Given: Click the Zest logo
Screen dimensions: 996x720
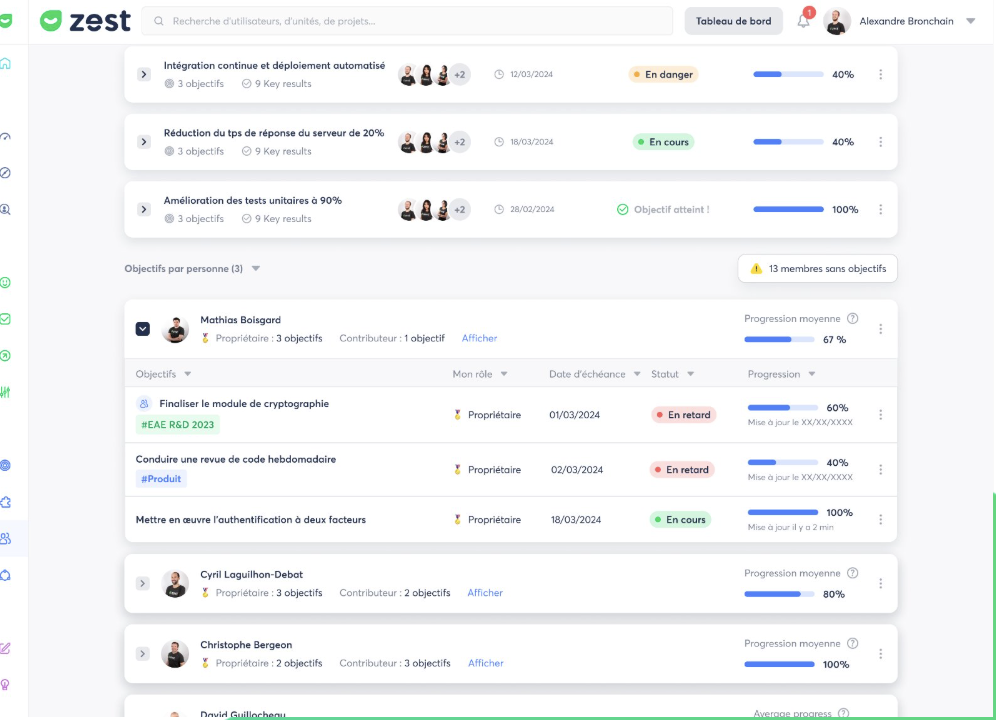Looking at the screenshot, I should point(85,21).
